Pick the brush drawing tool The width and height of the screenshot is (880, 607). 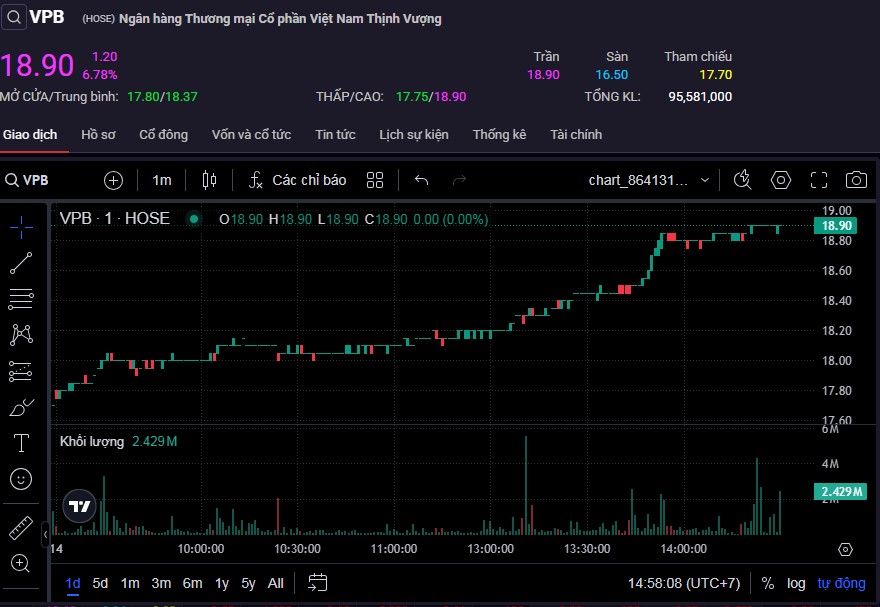point(21,407)
